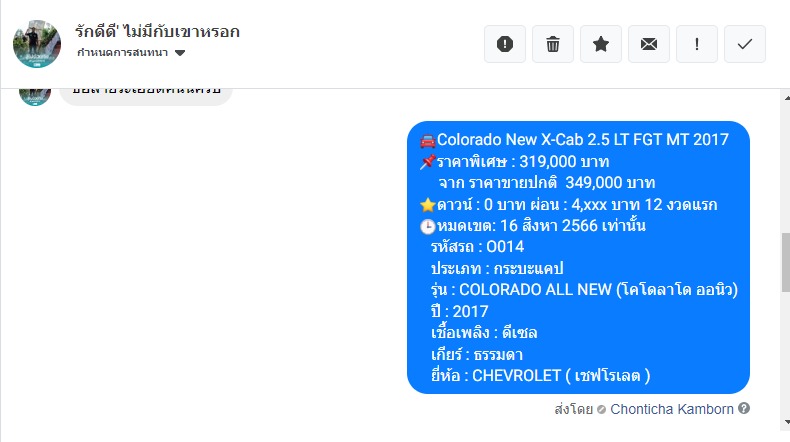Open customer name รักดีดี' ไม่มีกับเขาหรอก
Image resolution: width=790 pixels, height=442 pixels.
coord(157,32)
